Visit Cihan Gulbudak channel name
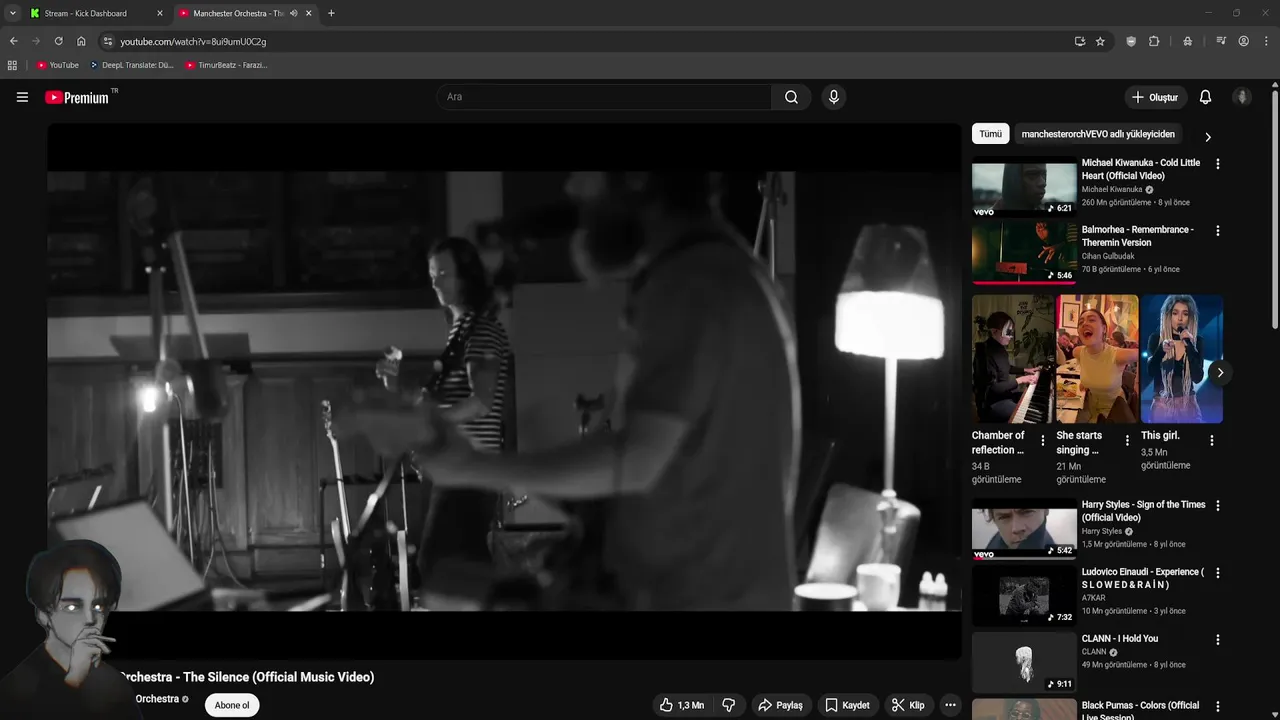The image size is (1280, 720). pos(1108,256)
